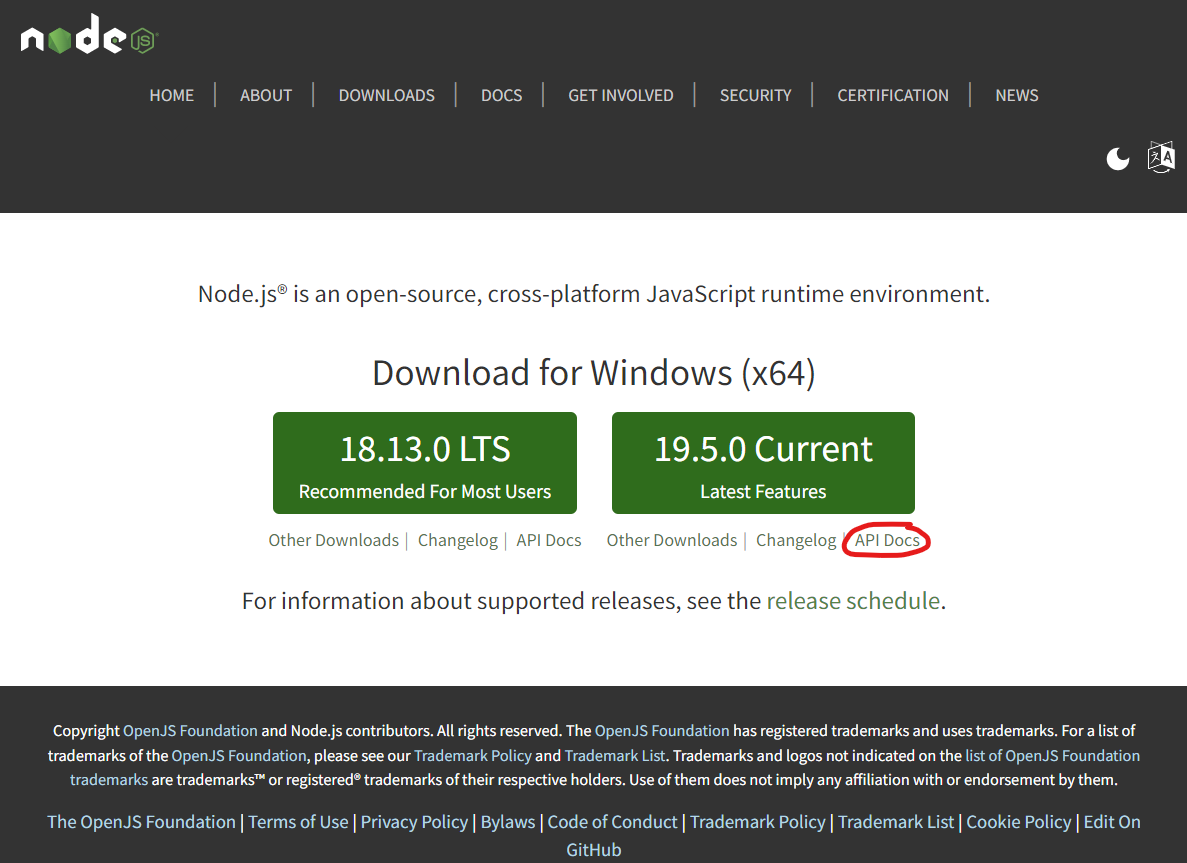Viewport: 1187px width, 863px height.
Task: Open the NEWS nav item
Action: pos(1017,95)
